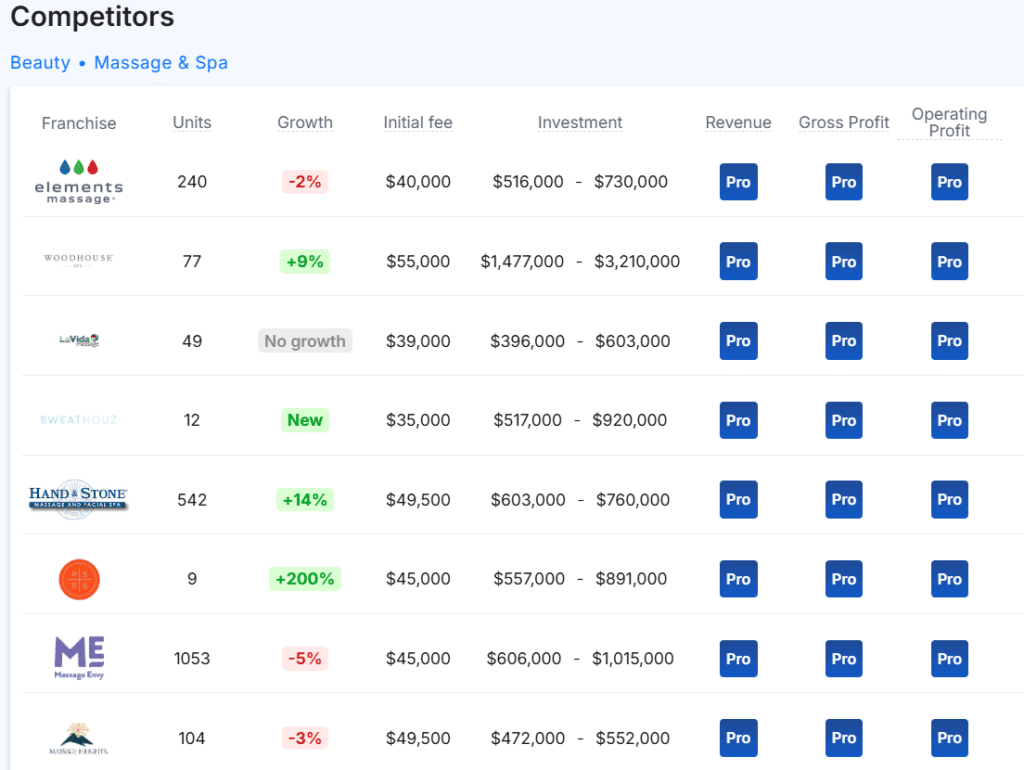The width and height of the screenshot is (1024, 770).
Task: Unlock Woodhouse operating profit with Pro button
Action: (x=950, y=261)
